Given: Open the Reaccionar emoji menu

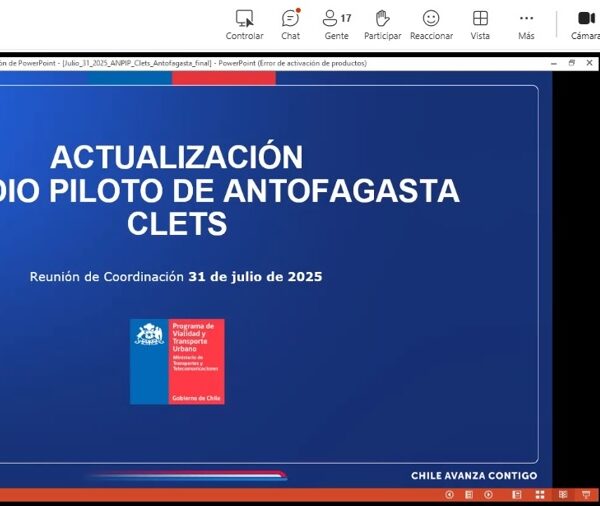Looking at the screenshot, I should [431, 25].
